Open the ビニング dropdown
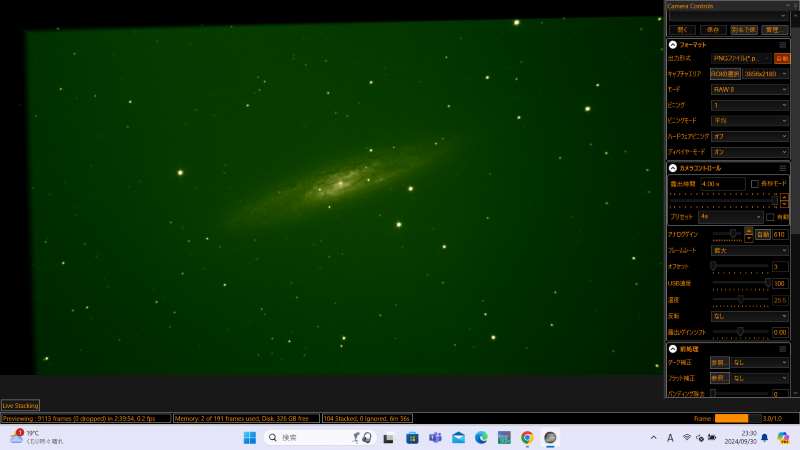 click(750, 104)
